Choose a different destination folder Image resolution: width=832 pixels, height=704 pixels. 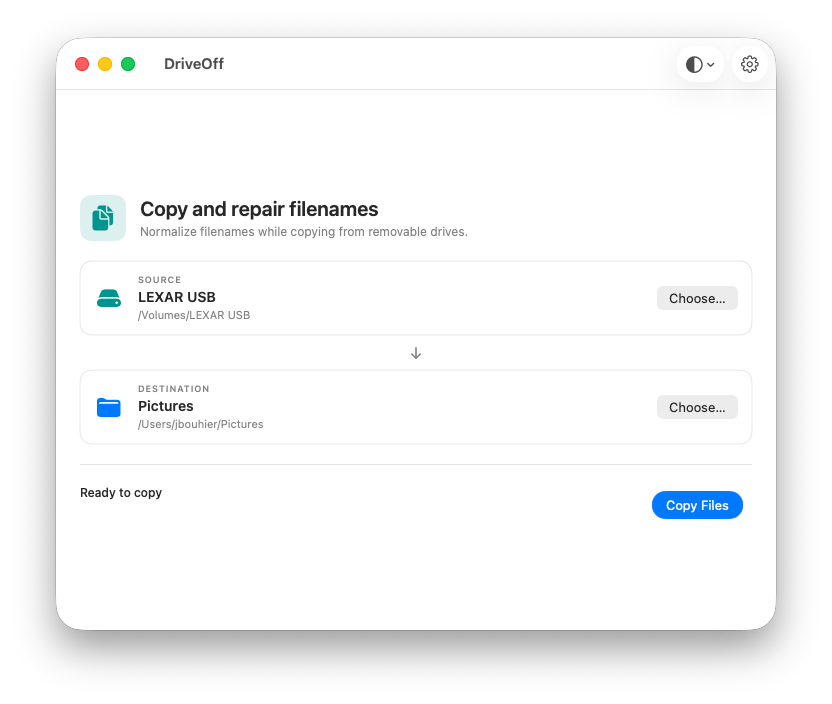click(x=697, y=407)
